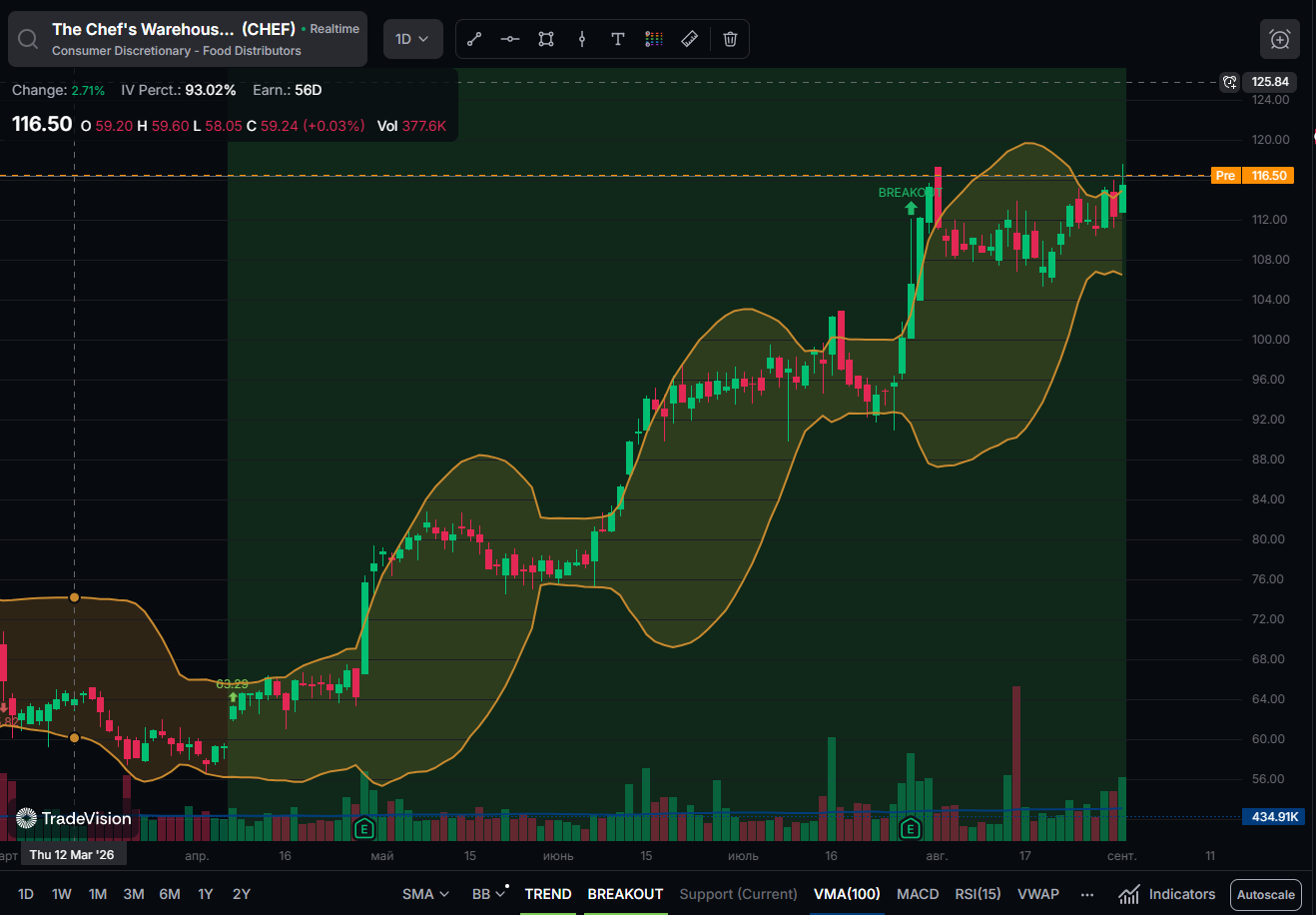1316x915 pixels.
Task: Click the green BREAKOUT arrow signal
Action: tap(911, 208)
